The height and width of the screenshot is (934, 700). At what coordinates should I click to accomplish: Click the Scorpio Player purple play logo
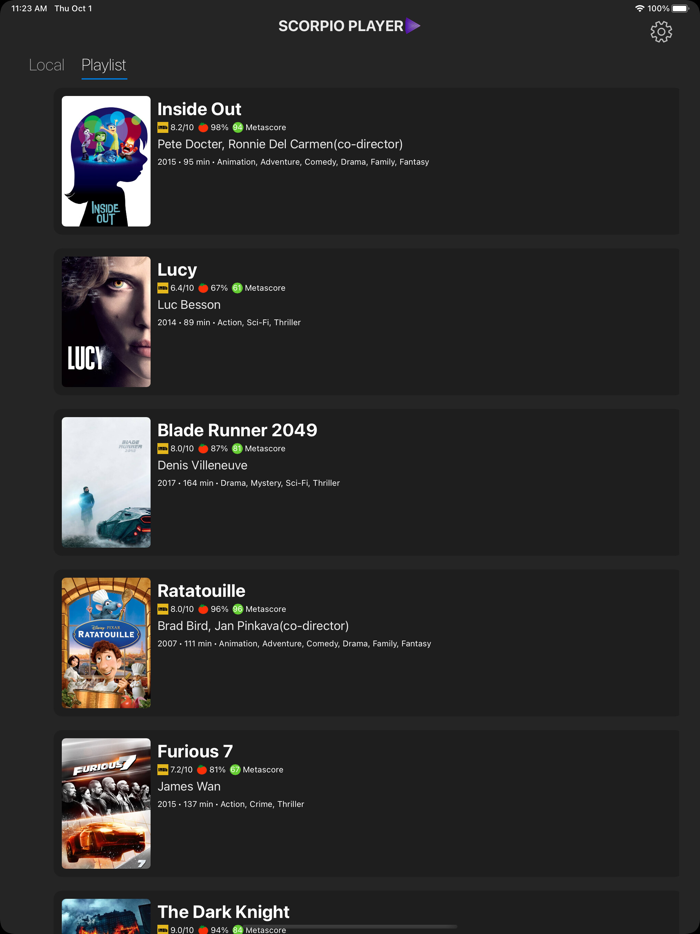click(413, 26)
